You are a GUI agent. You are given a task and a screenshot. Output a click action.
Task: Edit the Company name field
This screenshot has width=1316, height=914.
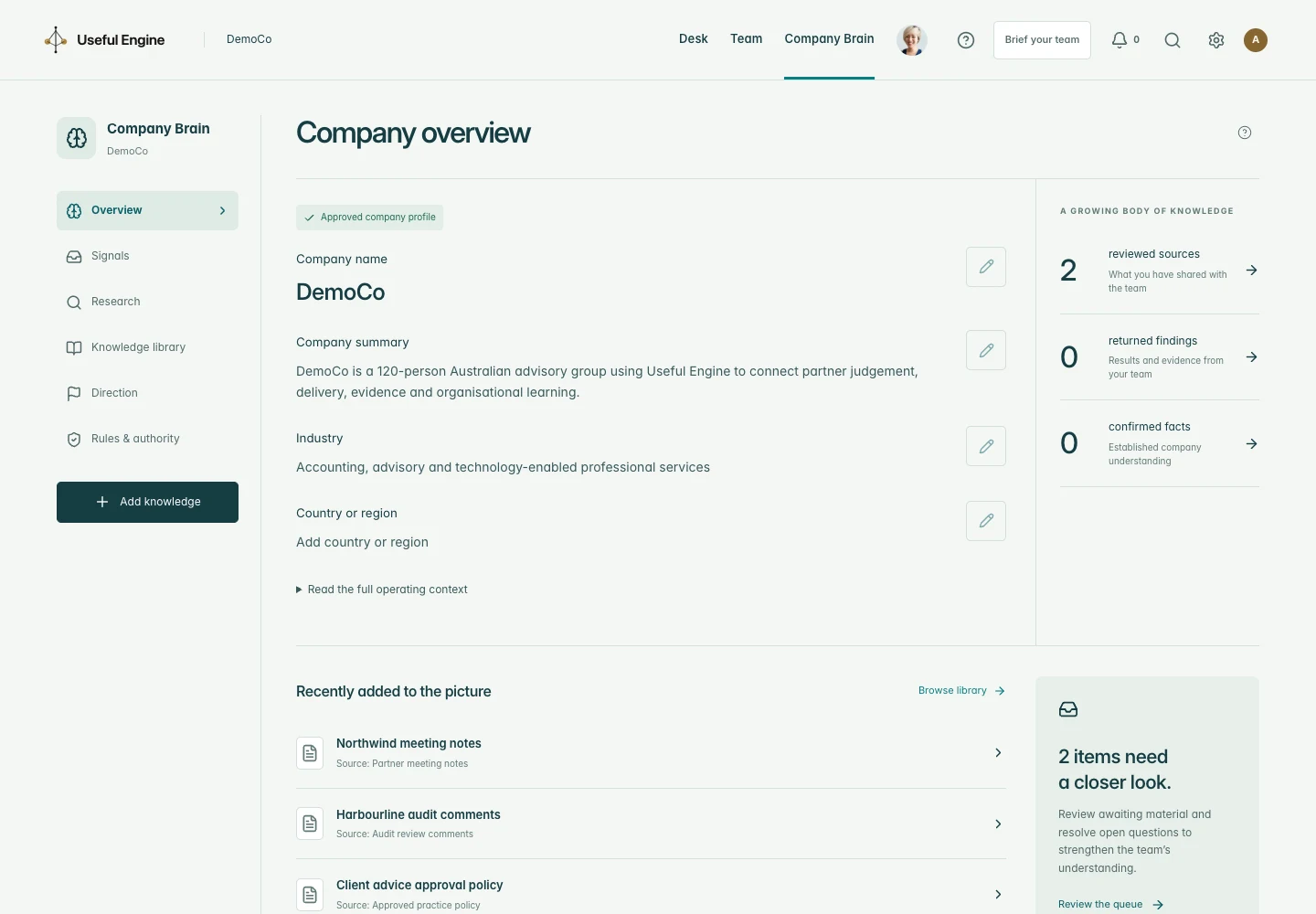(x=986, y=267)
